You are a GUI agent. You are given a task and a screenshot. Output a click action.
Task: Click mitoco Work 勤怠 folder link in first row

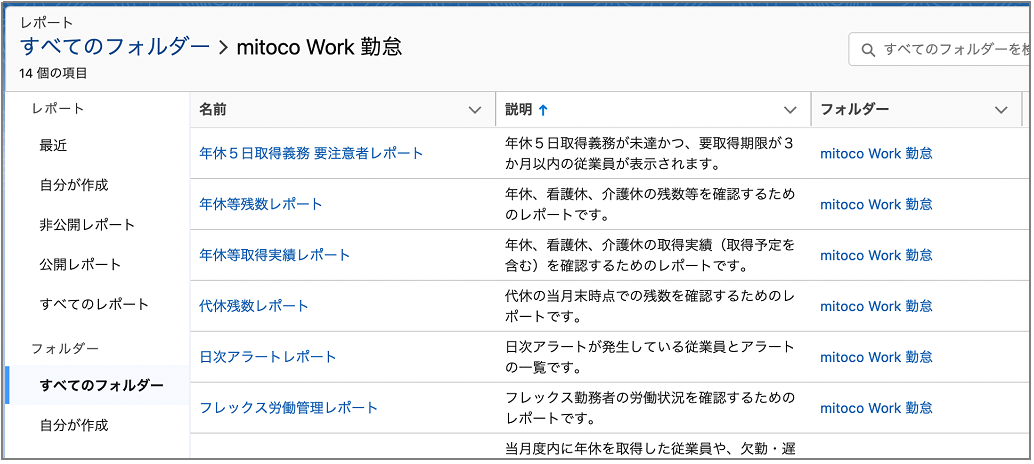click(876, 153)
